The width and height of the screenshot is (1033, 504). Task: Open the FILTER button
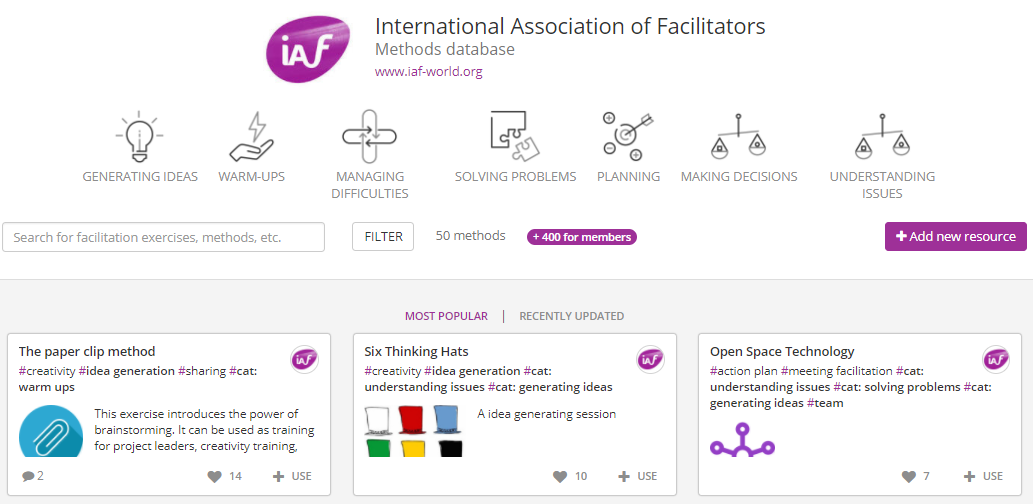[383, 237]
